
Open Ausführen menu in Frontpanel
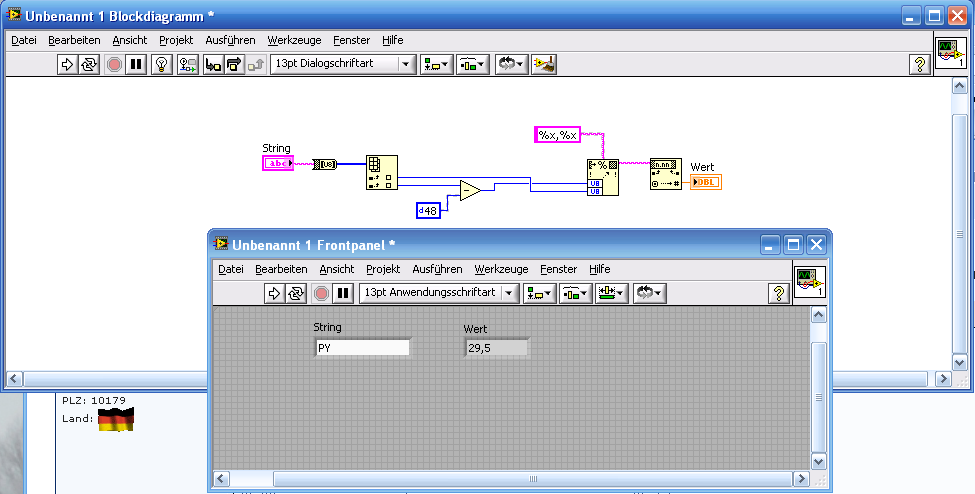click(x=437, y=269)
